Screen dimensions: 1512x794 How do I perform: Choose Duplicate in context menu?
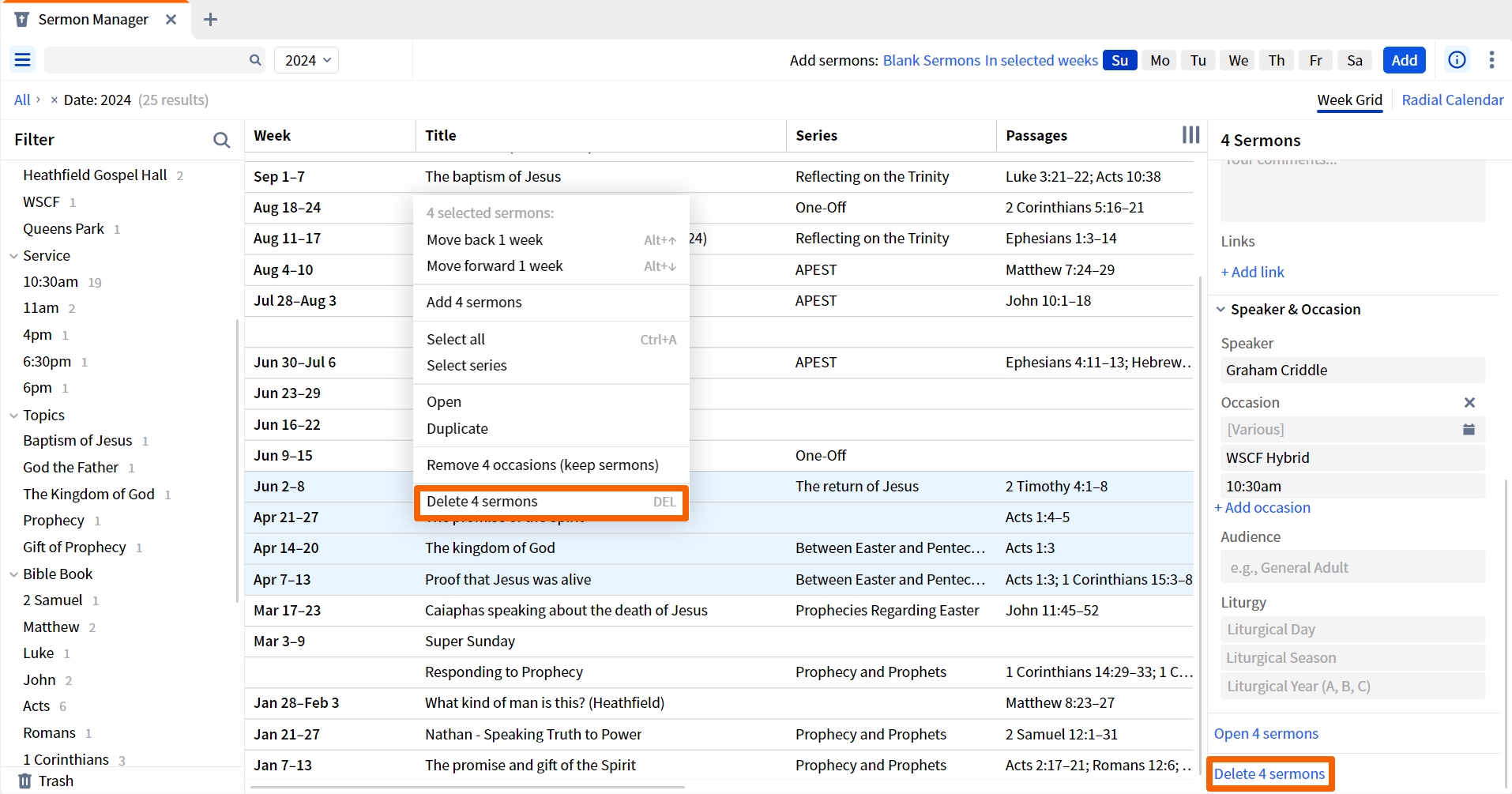pos(551,429)
